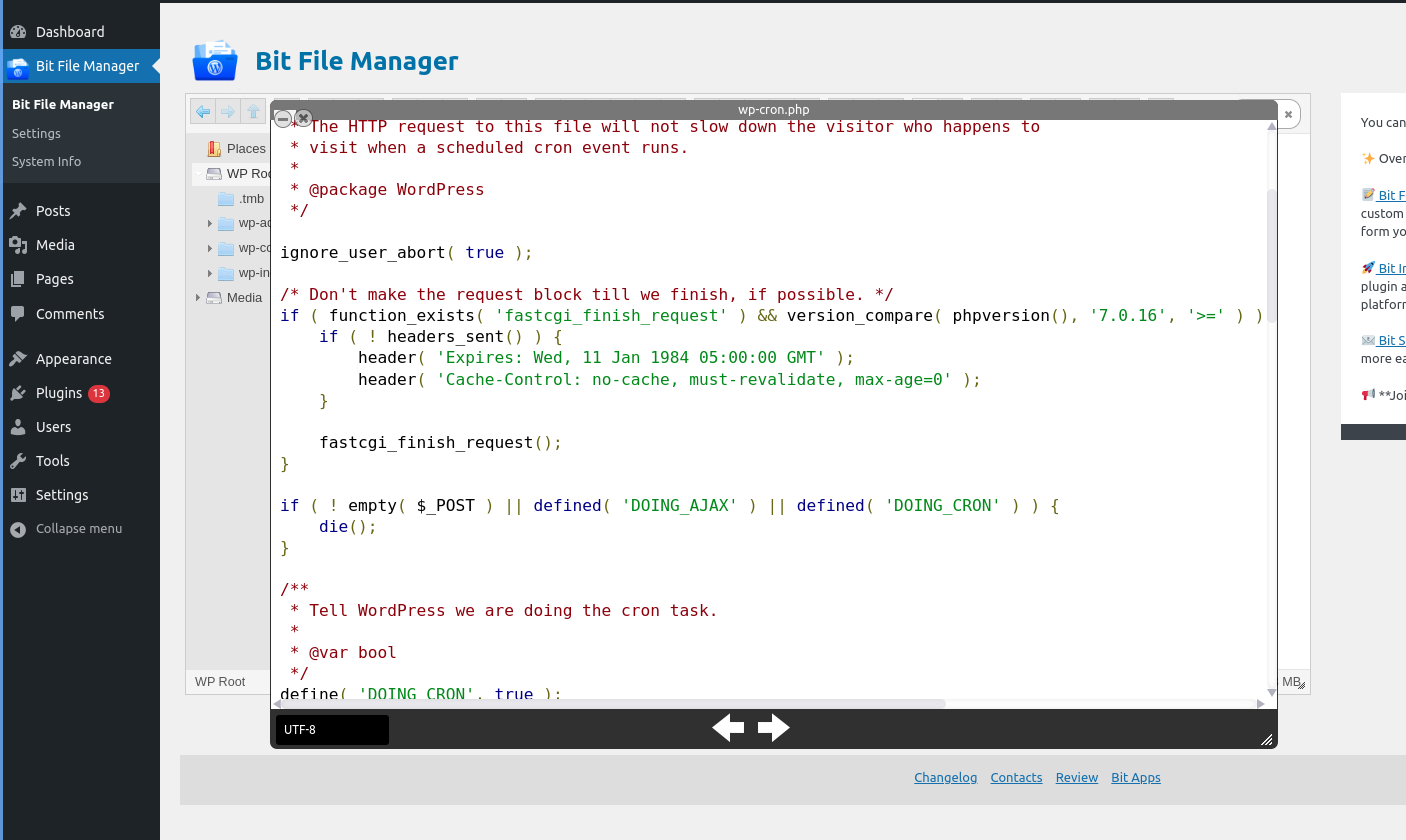Click the Comments speech bubble icon
This screenshot has width=1406, height=840.
[x=18, y=314]
